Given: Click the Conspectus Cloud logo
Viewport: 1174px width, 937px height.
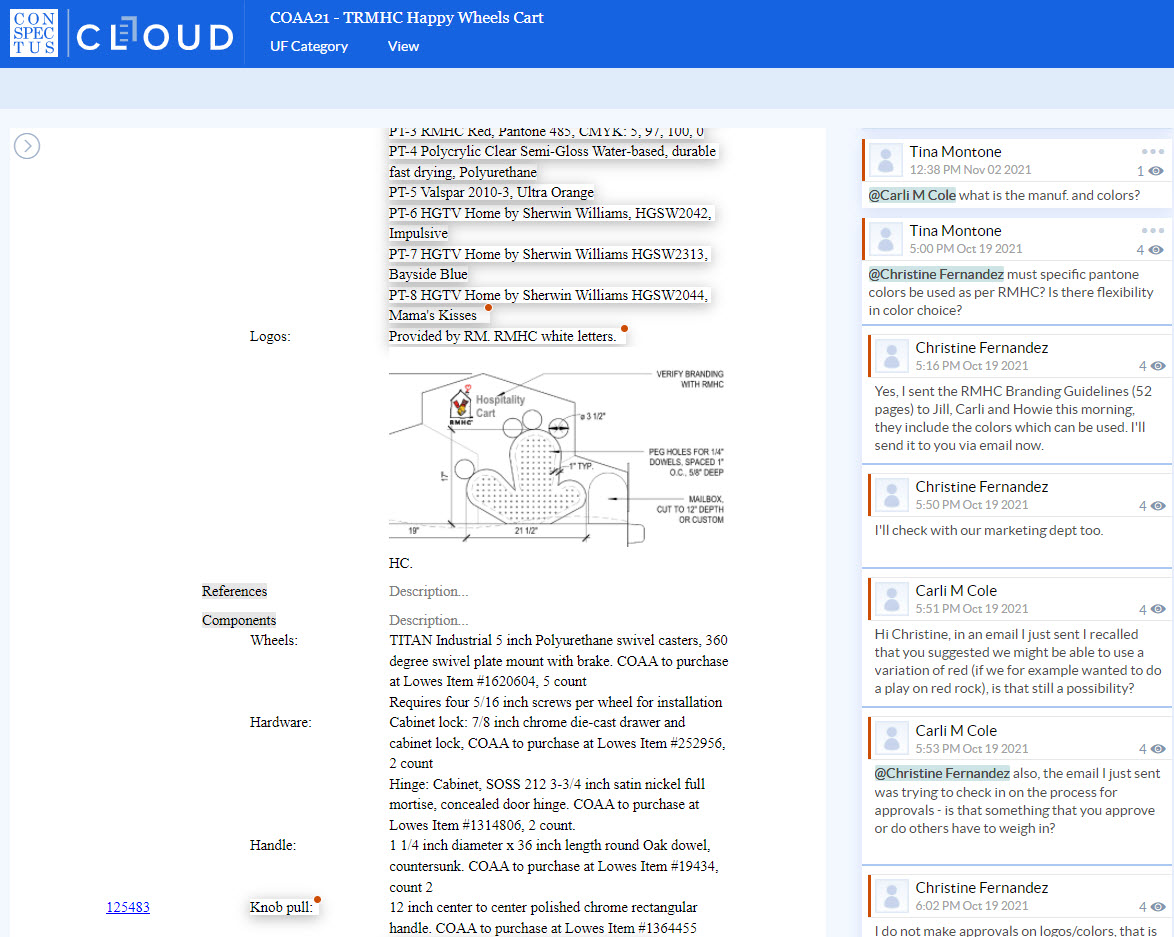Looking at the screenshot, I should tap(122, 34).
